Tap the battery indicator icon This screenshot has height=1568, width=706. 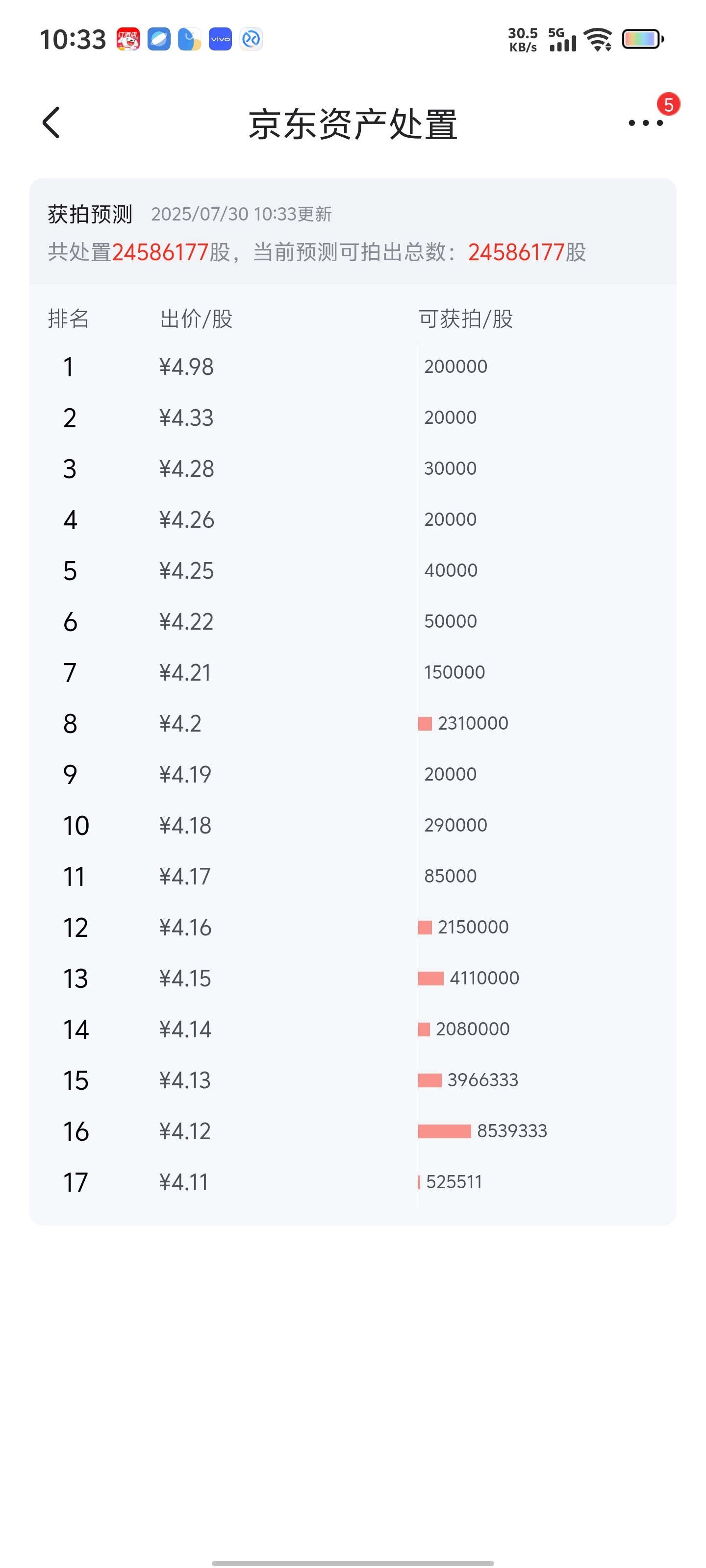[643, 40]
